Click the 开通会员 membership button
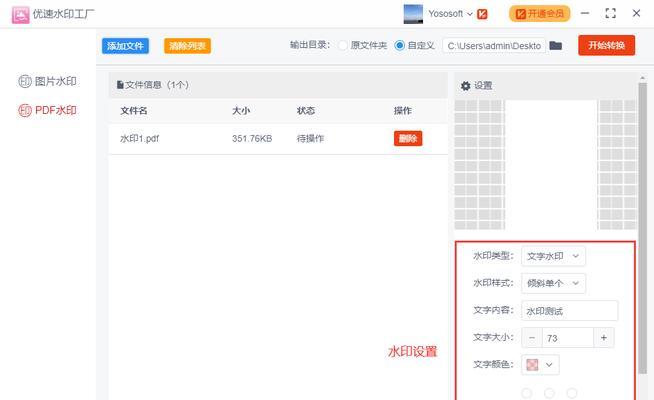 [540, 14]
